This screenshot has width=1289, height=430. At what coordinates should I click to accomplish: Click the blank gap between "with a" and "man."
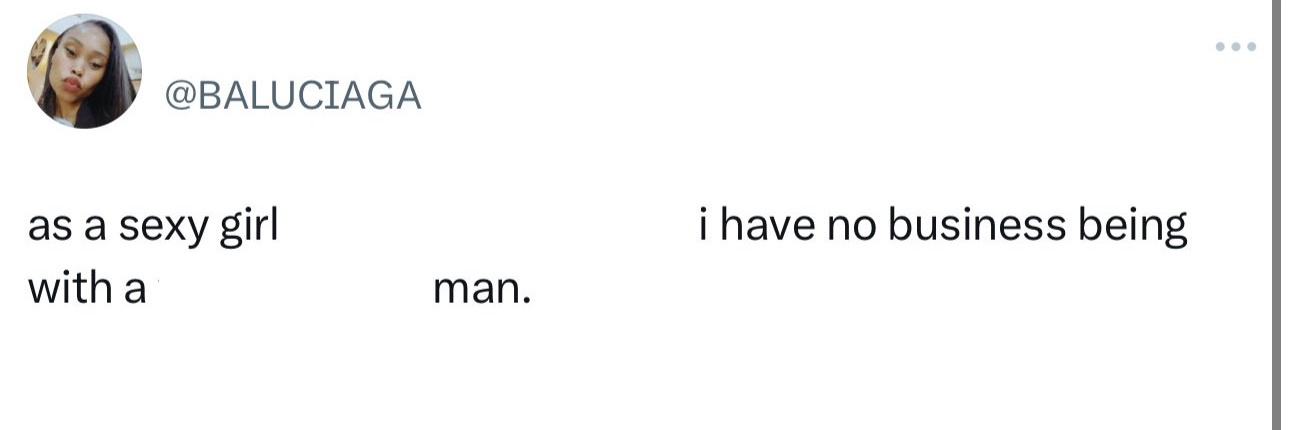(x=290, y=288)
